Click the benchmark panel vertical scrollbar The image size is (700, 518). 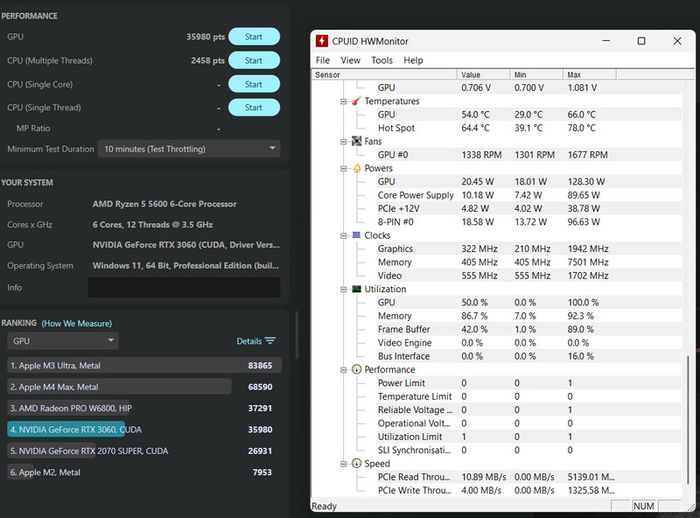(296, 335)
